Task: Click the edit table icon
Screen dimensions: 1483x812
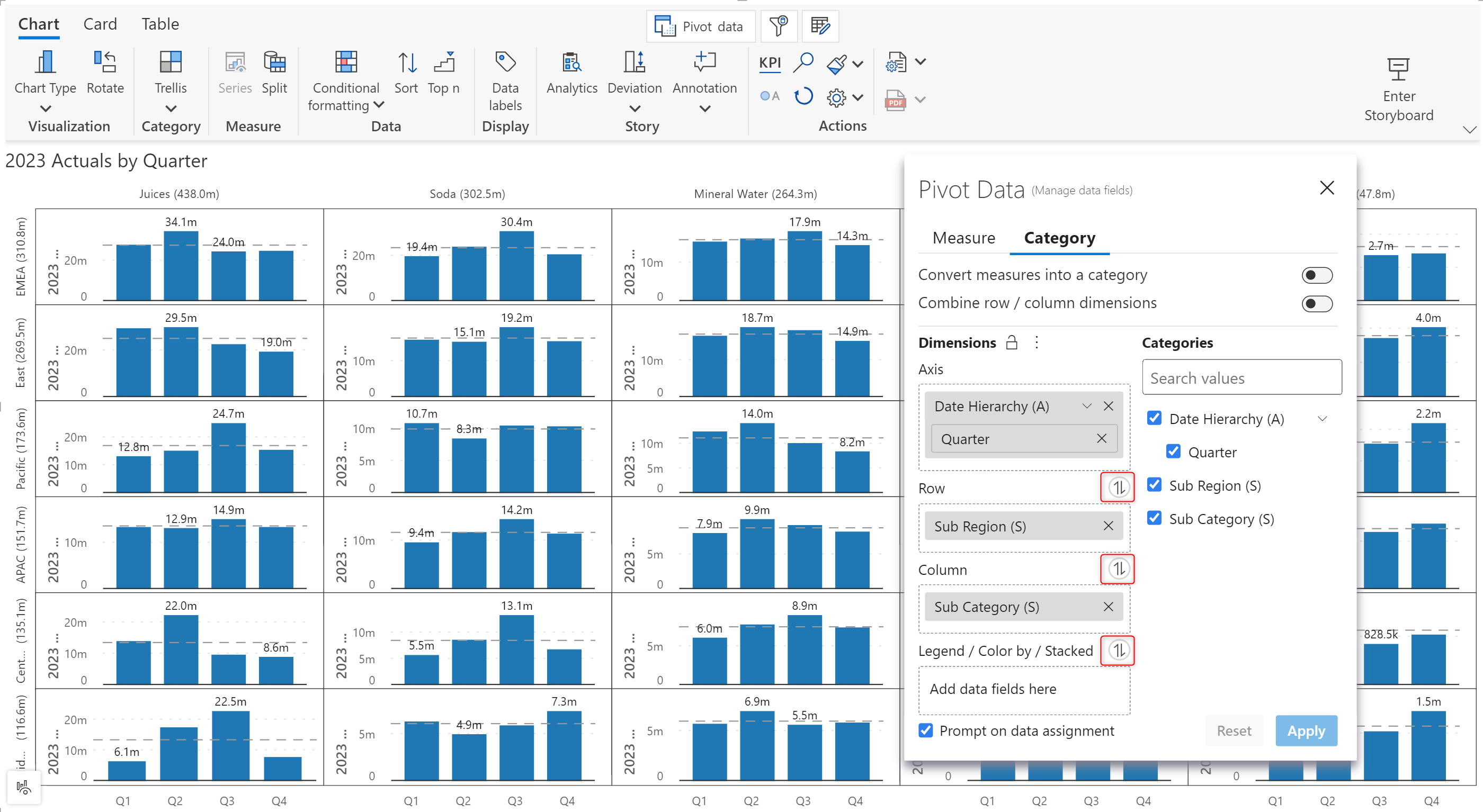Action: [820, 26]
